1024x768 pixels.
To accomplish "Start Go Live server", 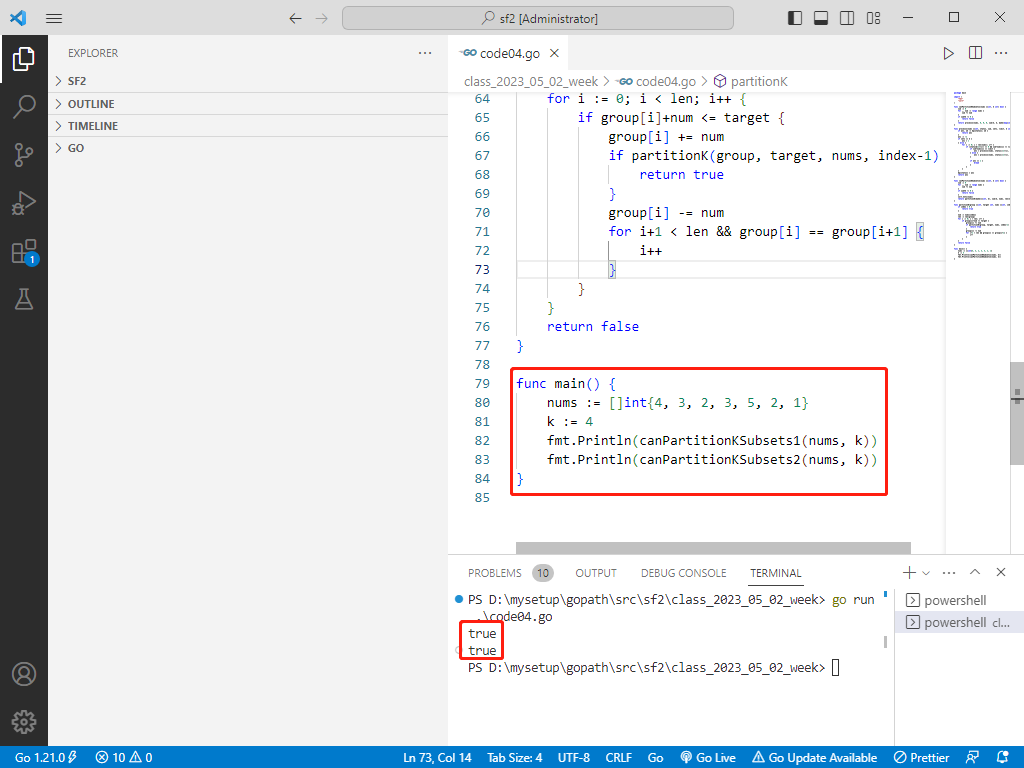I will tap(708, 757).
